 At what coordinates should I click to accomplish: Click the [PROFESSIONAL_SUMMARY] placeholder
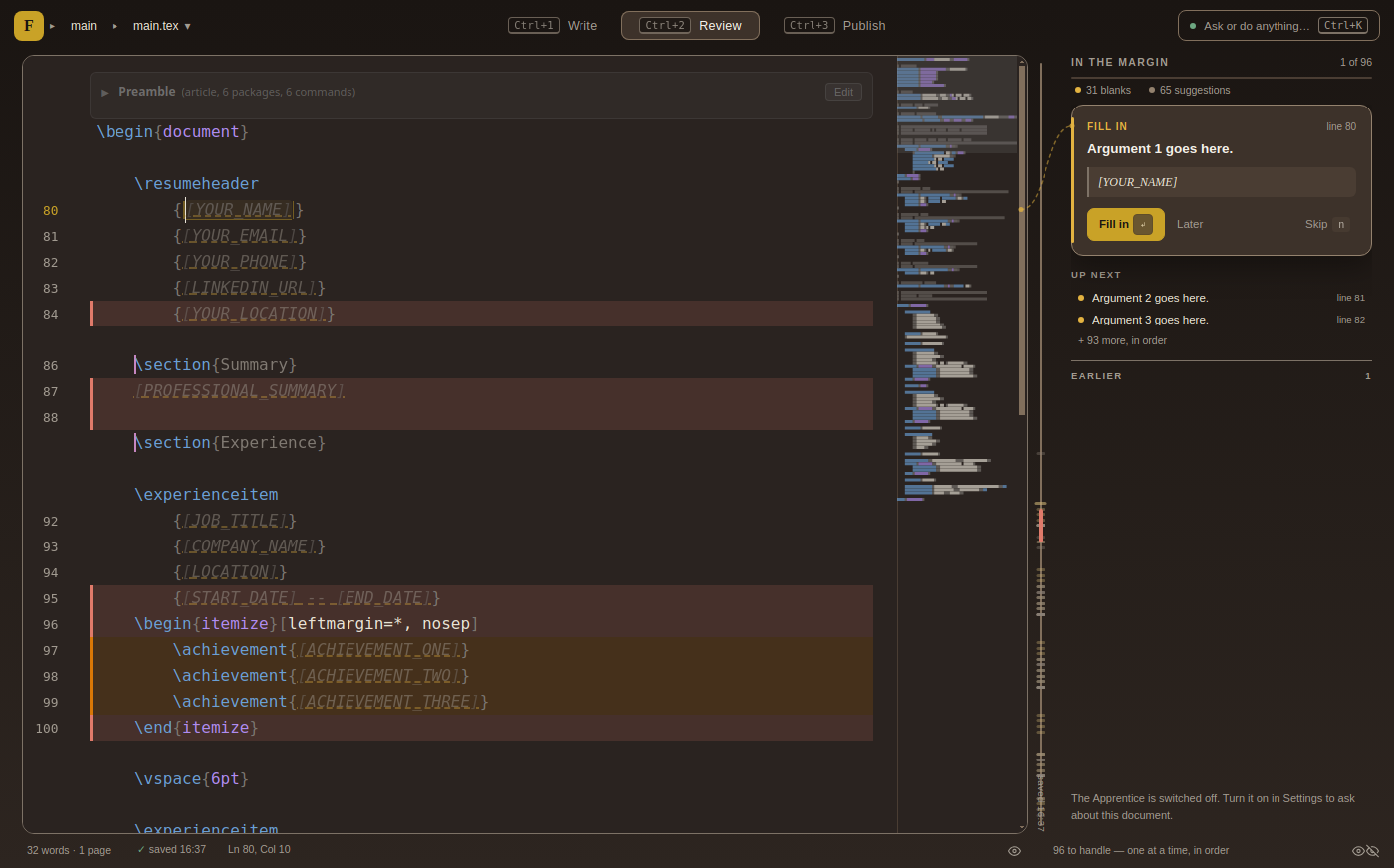coord(240,392)
